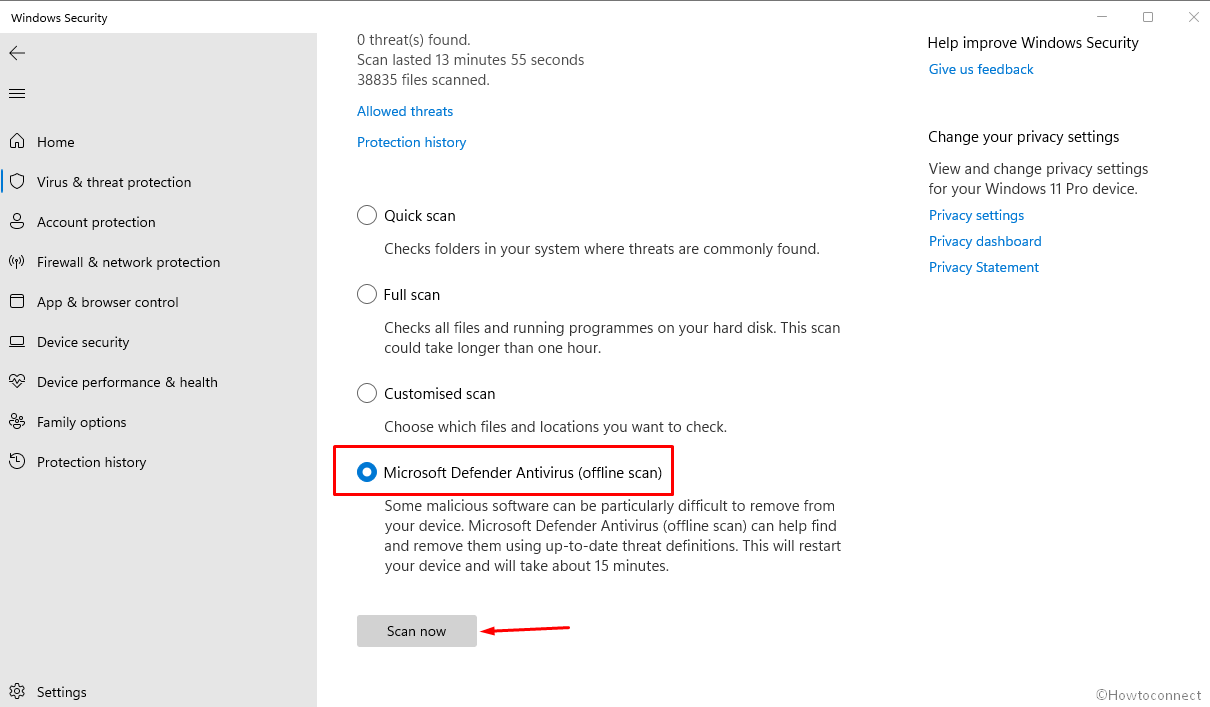Click the Customised scan description text
The width and height of the screenshot is (1210, 707).
[556, 426]
